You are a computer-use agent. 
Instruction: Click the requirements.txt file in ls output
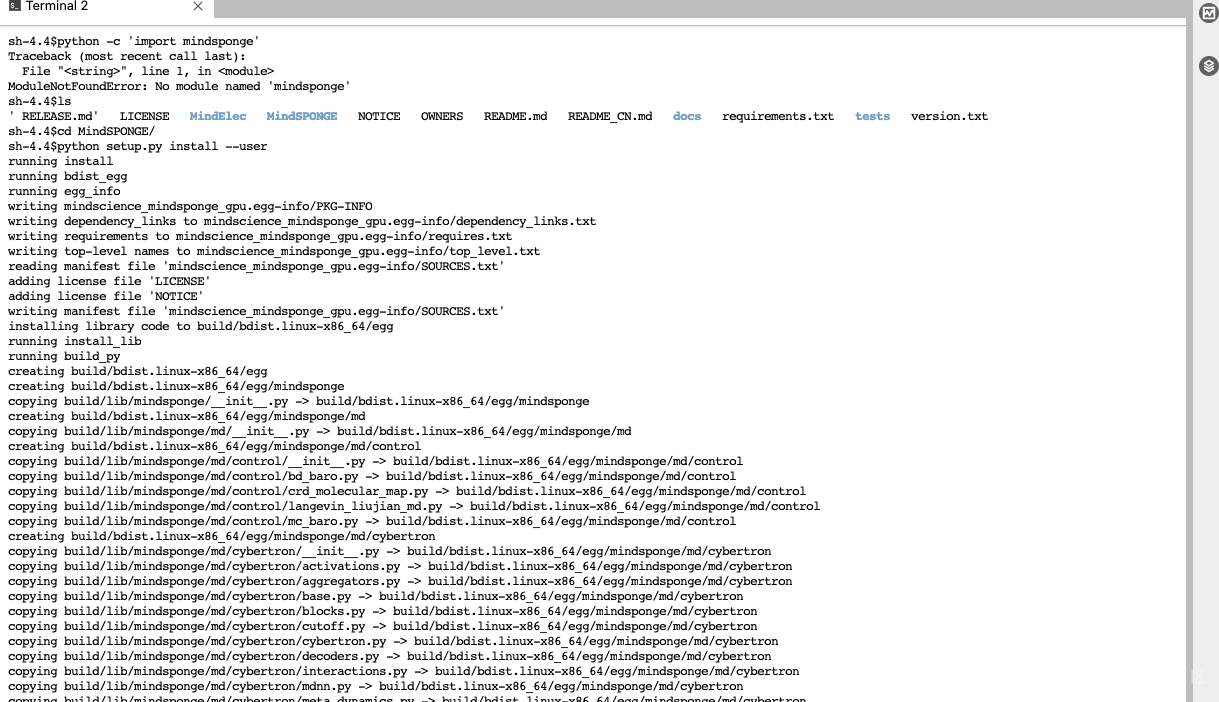click(x=778, y=116)
